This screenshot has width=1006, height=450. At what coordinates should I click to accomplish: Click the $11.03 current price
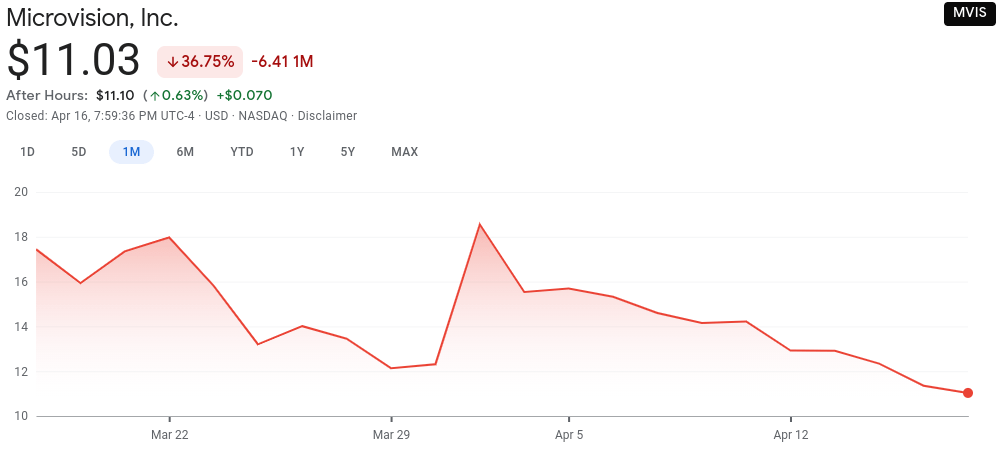click(x=74, y=61)
